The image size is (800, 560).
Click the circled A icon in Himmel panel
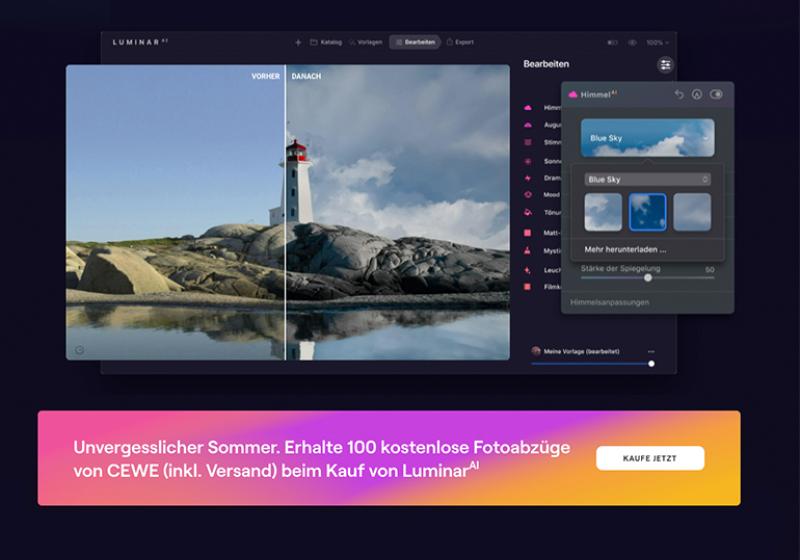tap(697, 94)
